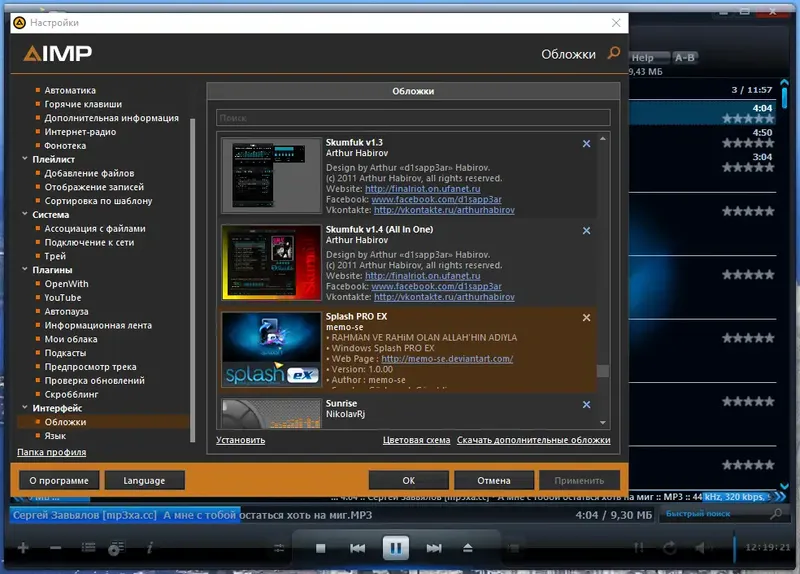Open the Трей settings page

[x=55, y=256]
